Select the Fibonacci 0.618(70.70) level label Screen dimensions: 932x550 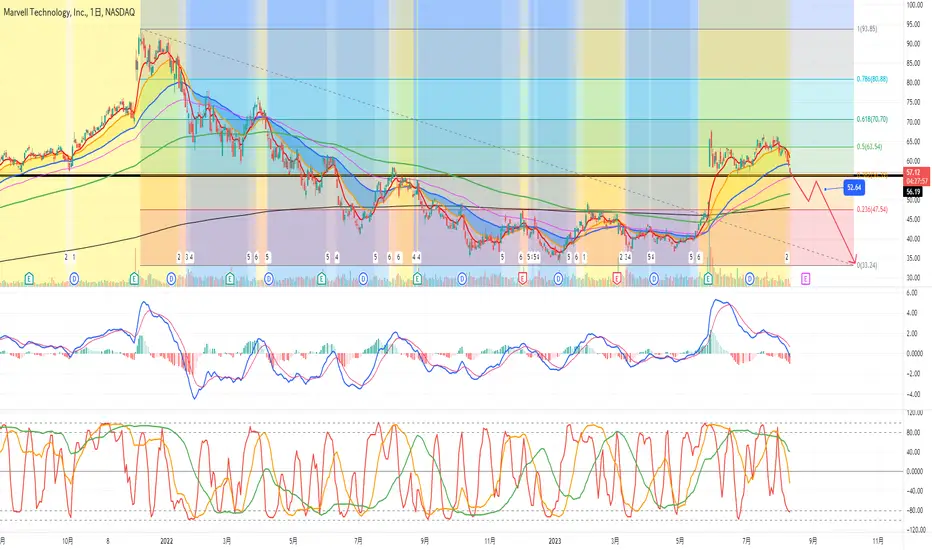pos(872,120)
